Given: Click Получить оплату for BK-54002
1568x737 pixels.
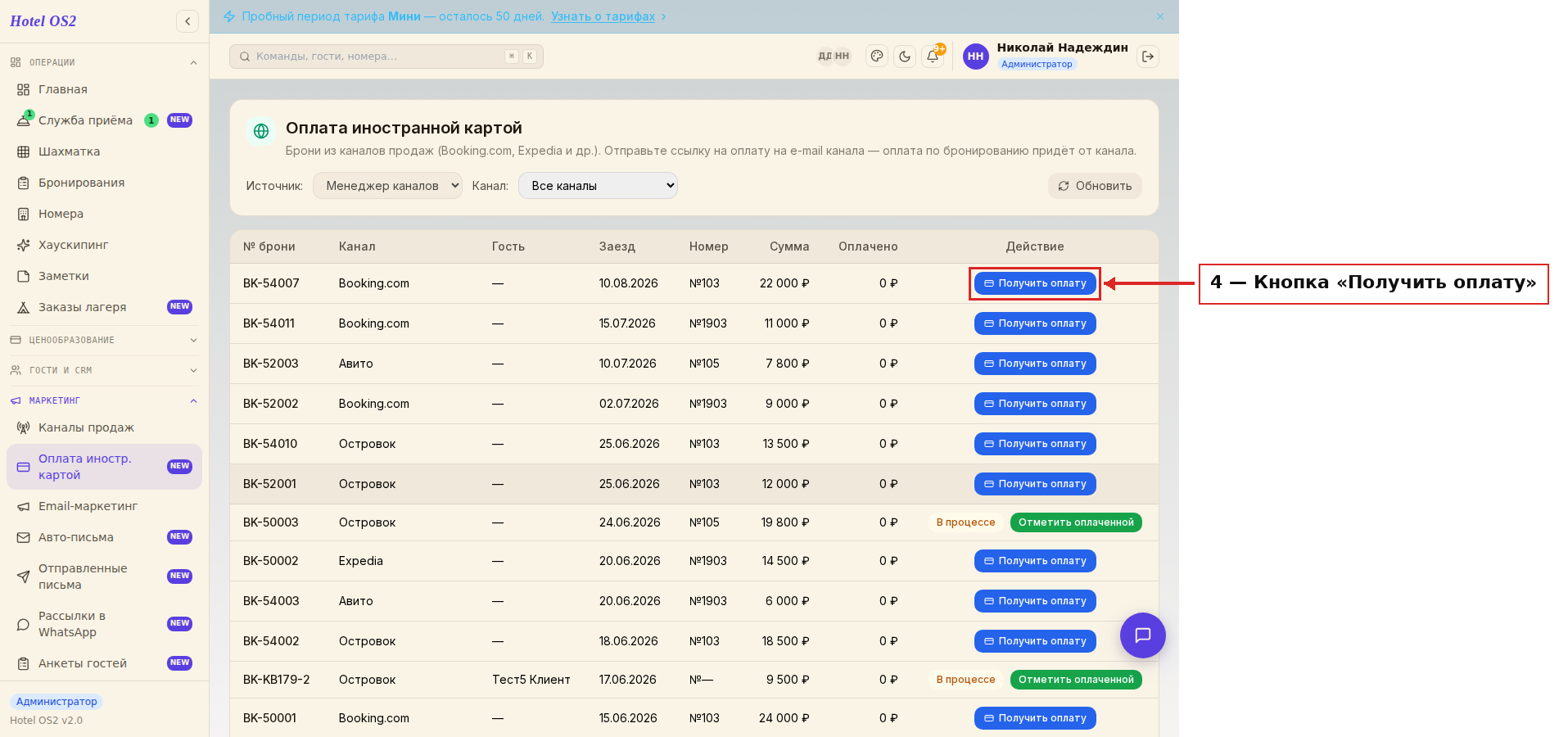Looking at the screenshot, I should point(1035,641).
